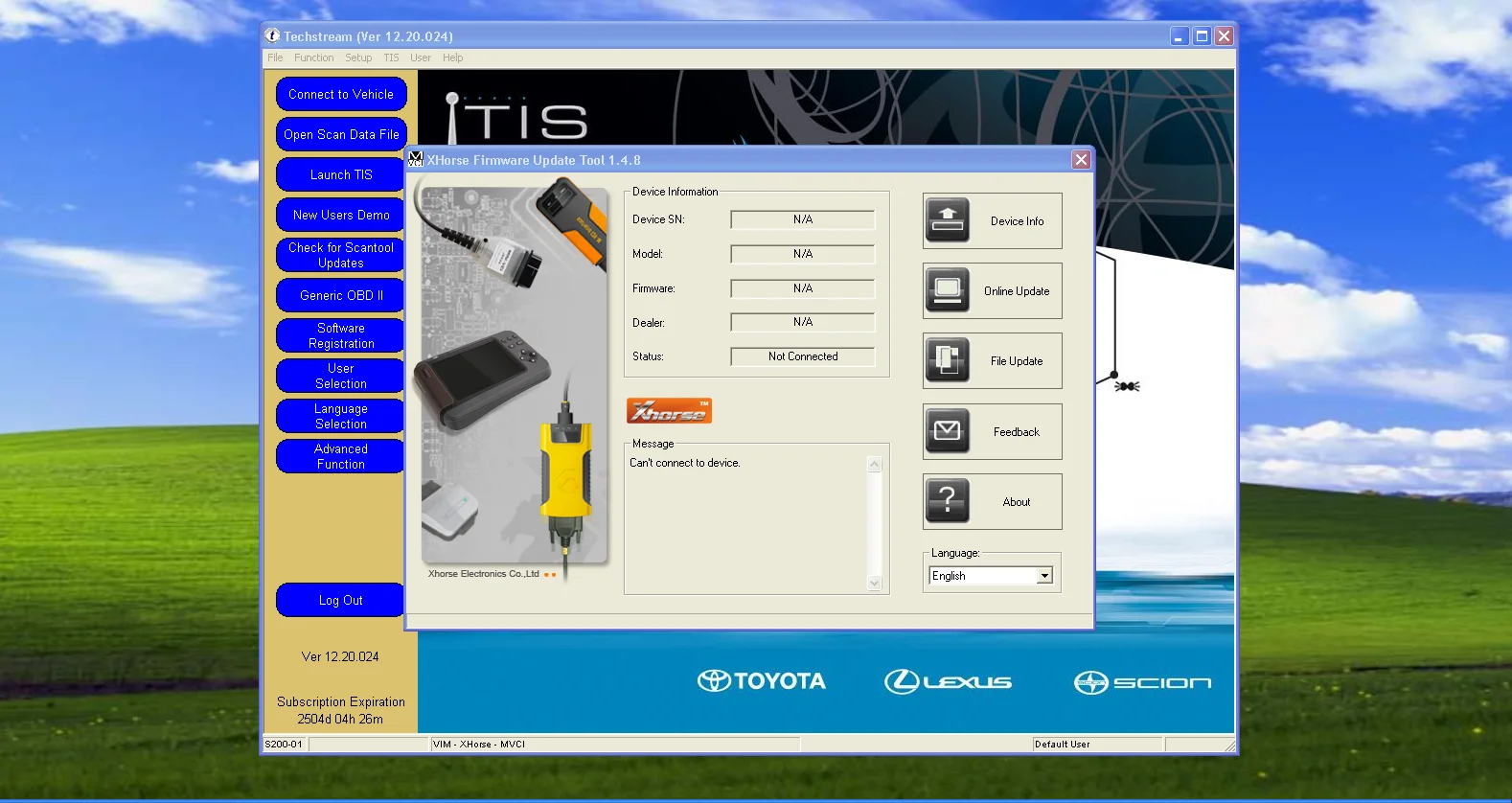This screenshot has height=803, width=1512.
Task: Click the Techstream title bar app icon
Action: pyautogui.click(x=272, y=36)
